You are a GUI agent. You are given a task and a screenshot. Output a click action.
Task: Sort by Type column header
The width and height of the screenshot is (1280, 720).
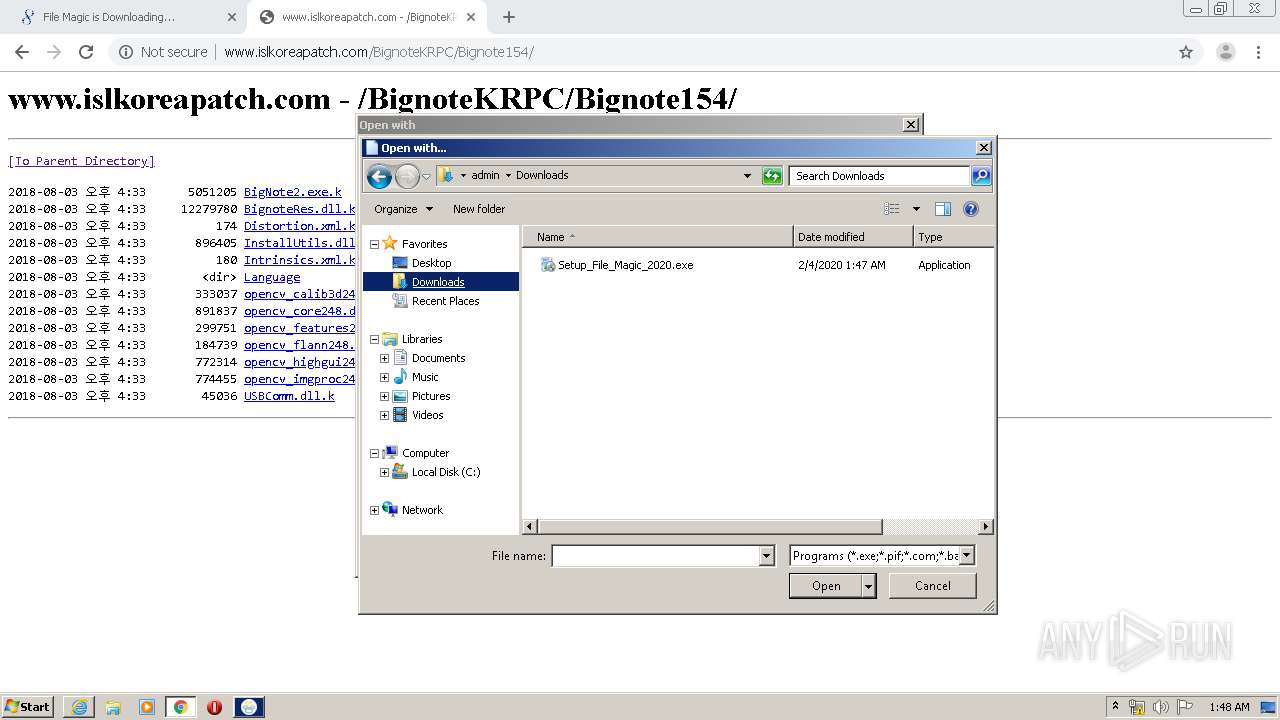point(953,237)
